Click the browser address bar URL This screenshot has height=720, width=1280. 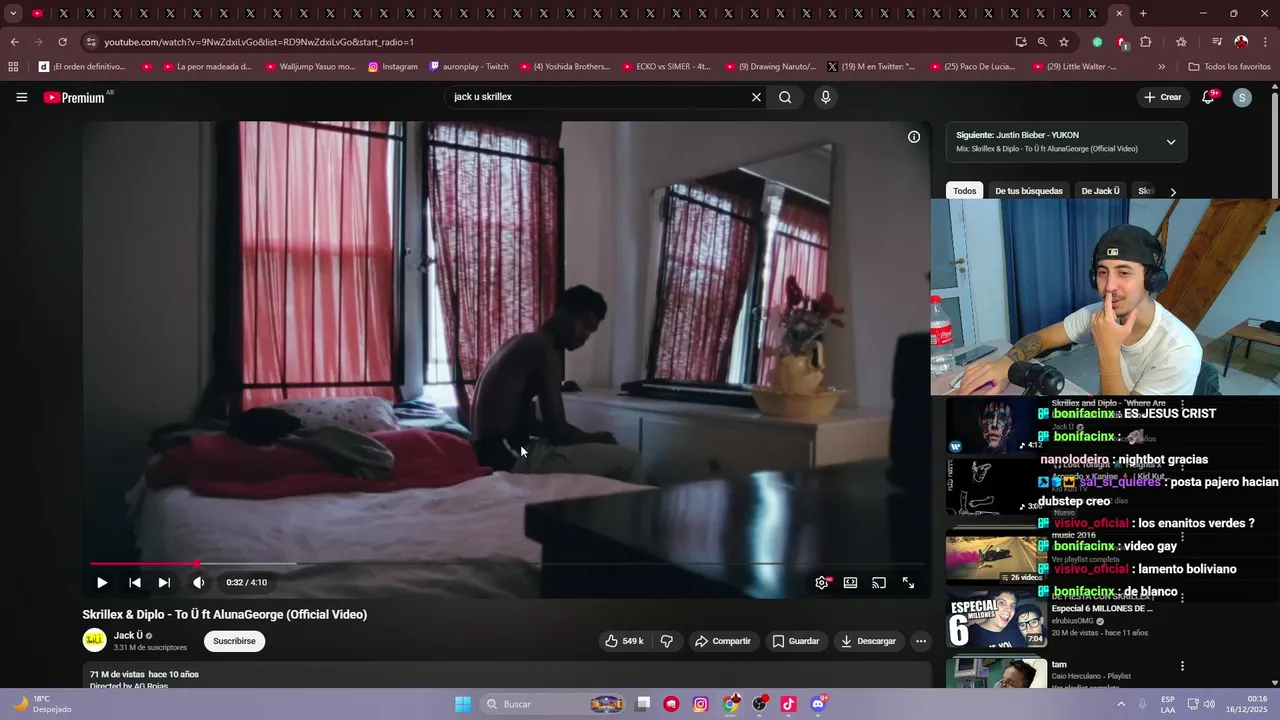pyautogui.click(x=259, y=42)
